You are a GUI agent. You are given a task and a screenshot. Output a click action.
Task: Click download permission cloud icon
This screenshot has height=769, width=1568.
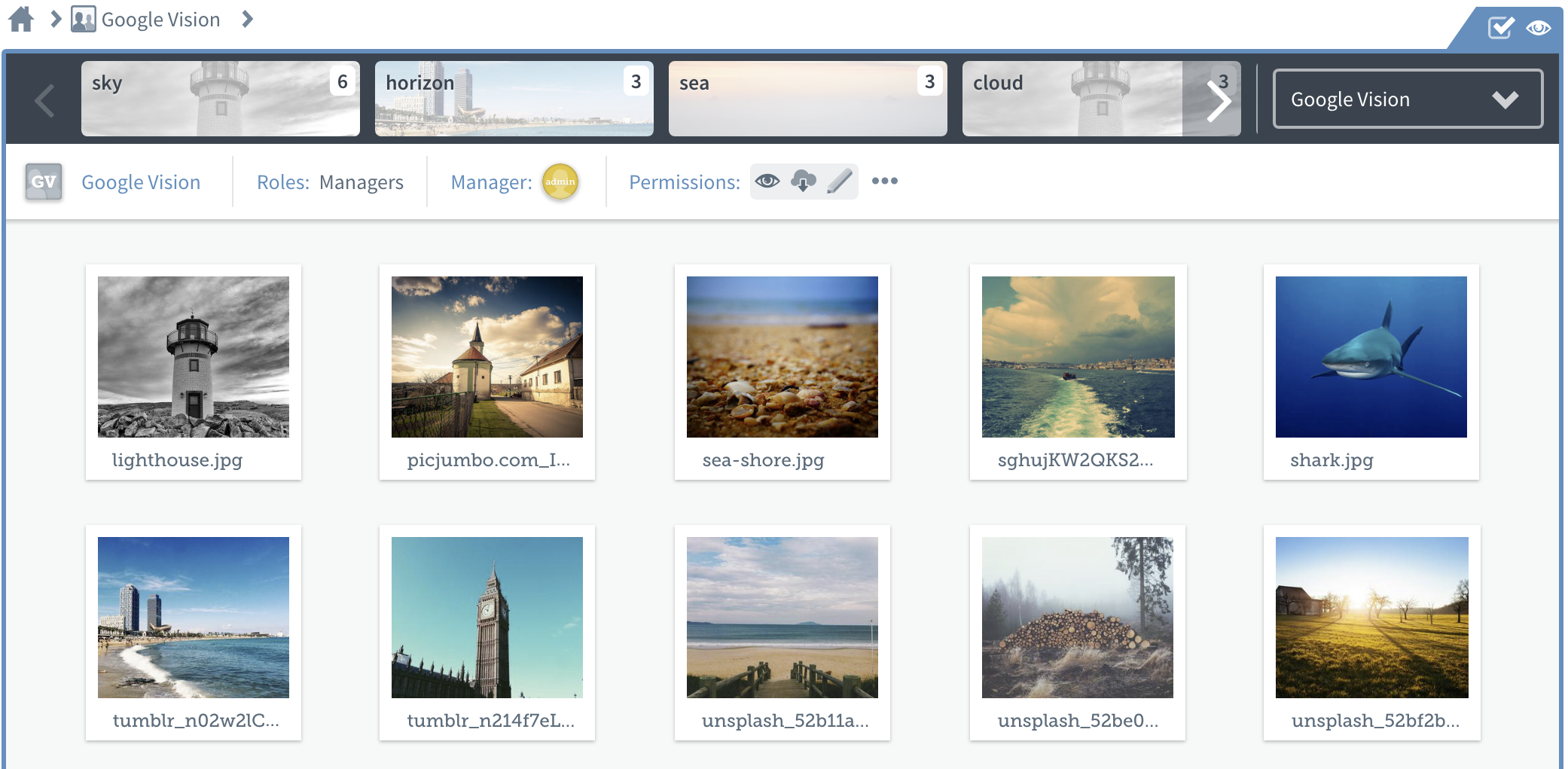point(804,181)
